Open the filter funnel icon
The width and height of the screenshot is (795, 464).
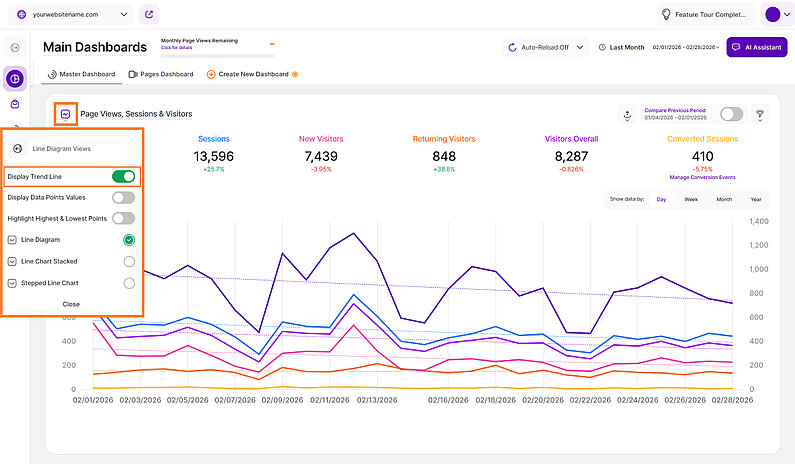[760, 114]
